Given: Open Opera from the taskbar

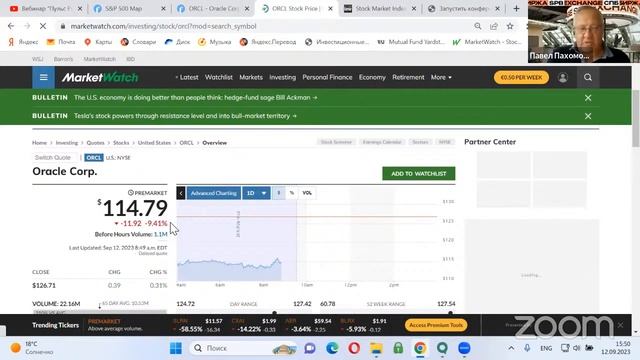Looking at the screenshot, I should pos(354,348).
